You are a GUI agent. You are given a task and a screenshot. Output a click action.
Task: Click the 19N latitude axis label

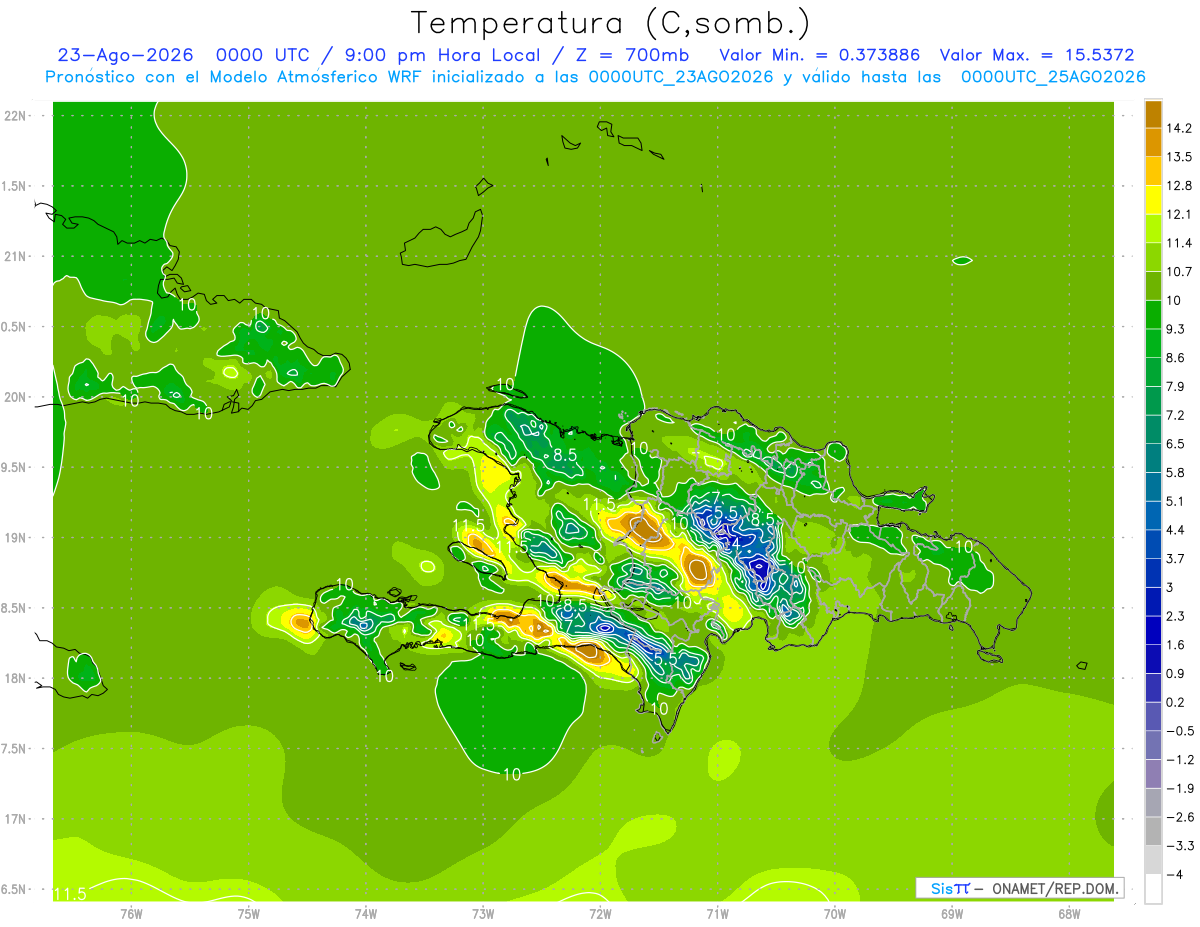(14, 538)
